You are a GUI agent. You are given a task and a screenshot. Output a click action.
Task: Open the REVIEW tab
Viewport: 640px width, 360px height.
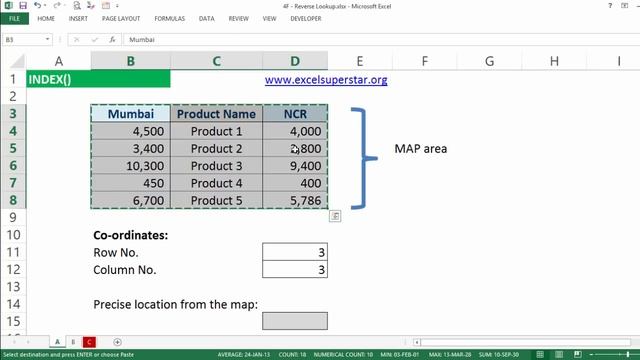point(238,19)
